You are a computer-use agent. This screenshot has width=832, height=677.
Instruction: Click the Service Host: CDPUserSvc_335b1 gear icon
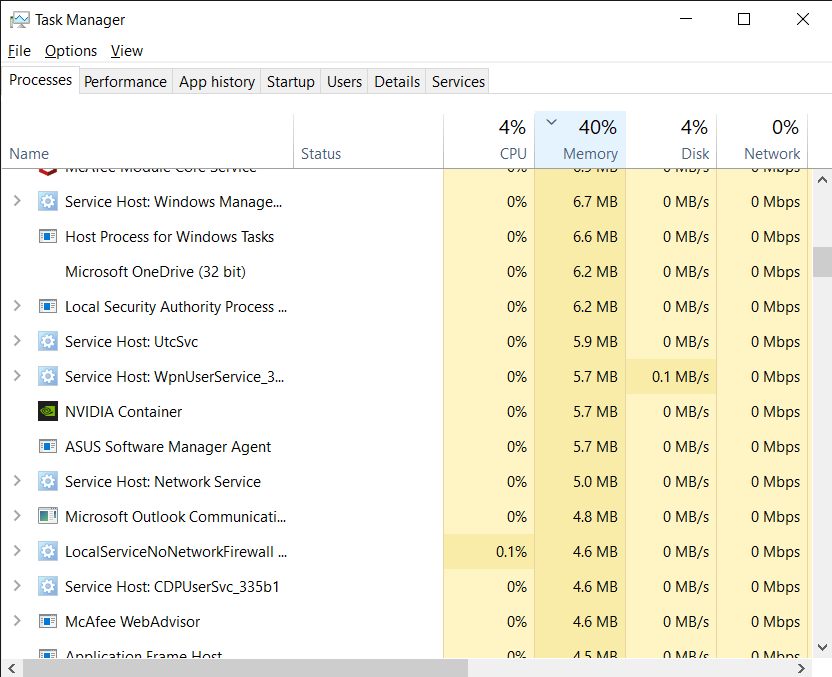(48, 587)
